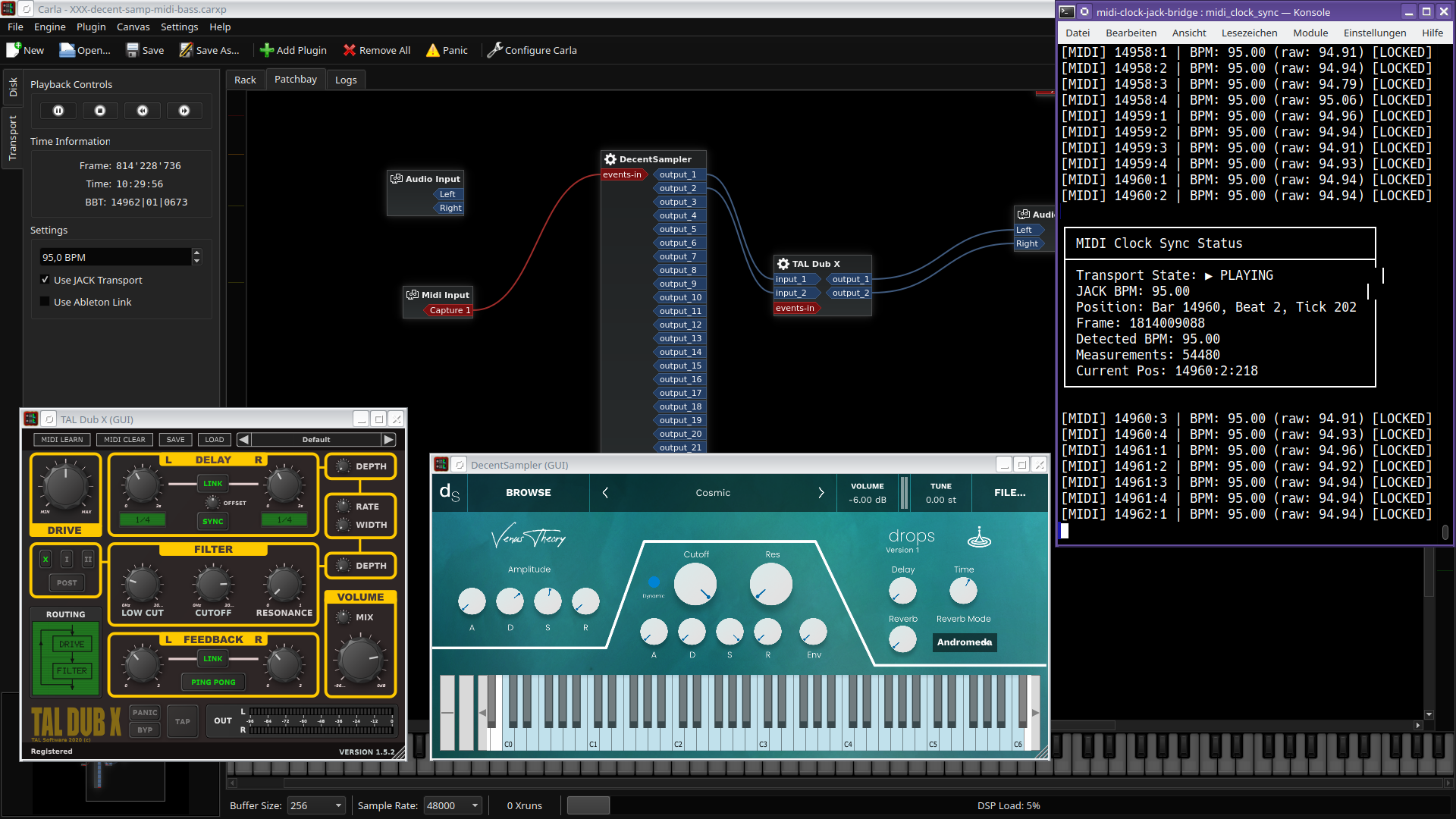Switch to the Rack tab
1456x819 pixels.
(245, 80)
